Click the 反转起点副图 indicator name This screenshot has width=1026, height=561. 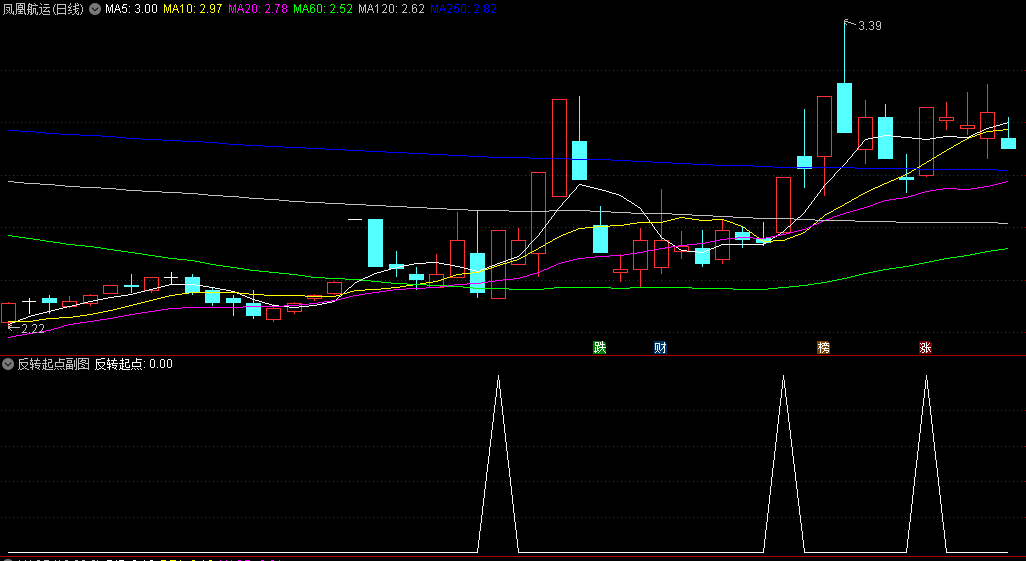coord(53,364)
